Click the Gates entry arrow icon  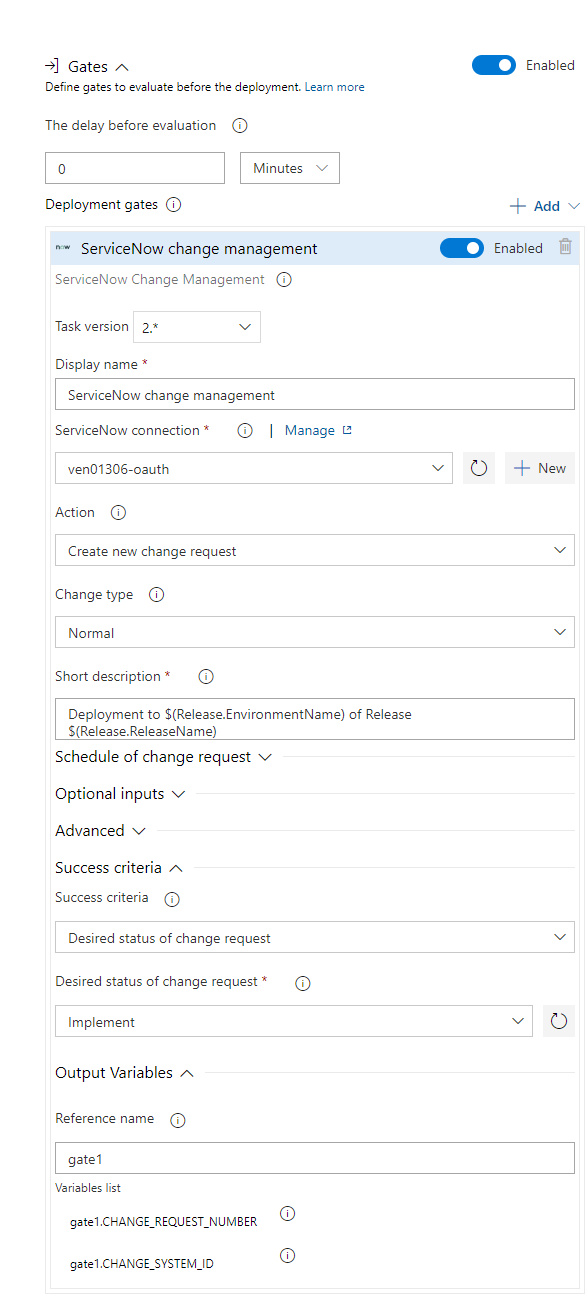point(52,66)
